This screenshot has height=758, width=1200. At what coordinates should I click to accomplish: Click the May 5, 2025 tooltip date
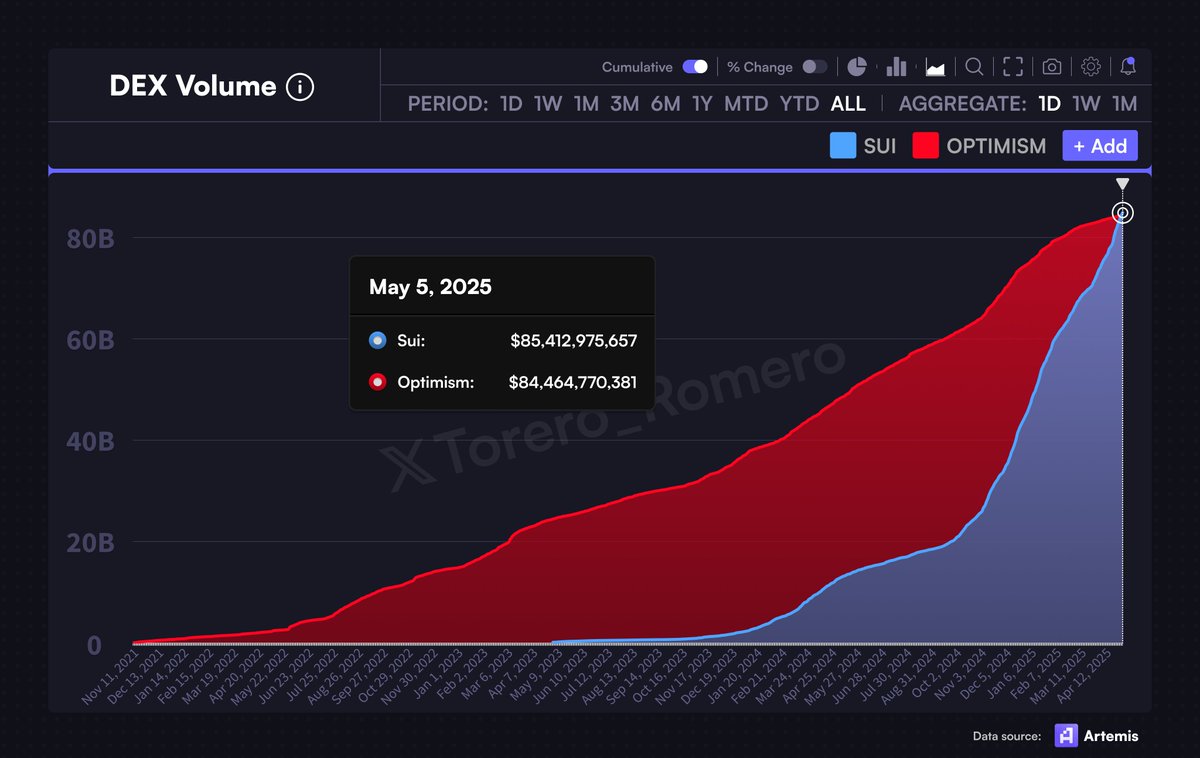[430, 287]
